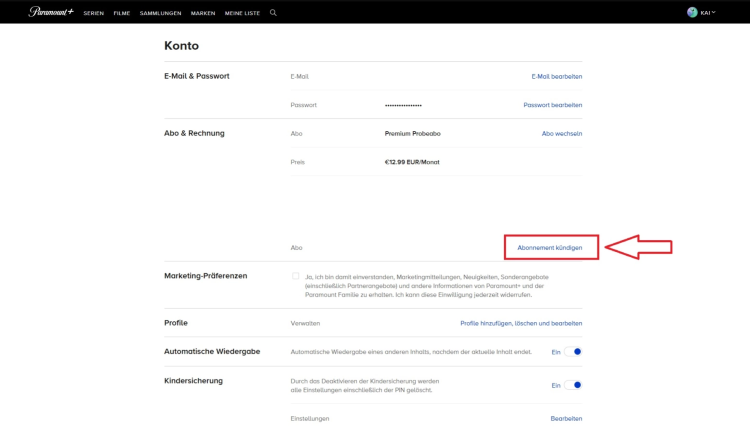Viewport: 750px width, 431px height.
Task: Disable the Kindersicherung toggle
Action: pos(573,385)
